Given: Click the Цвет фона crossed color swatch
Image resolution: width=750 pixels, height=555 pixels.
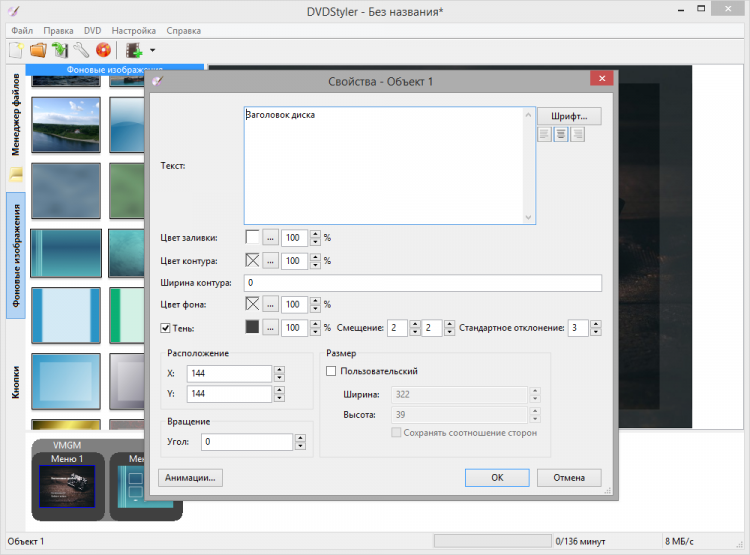Looking at the screenshot, I should coord(252,304).
